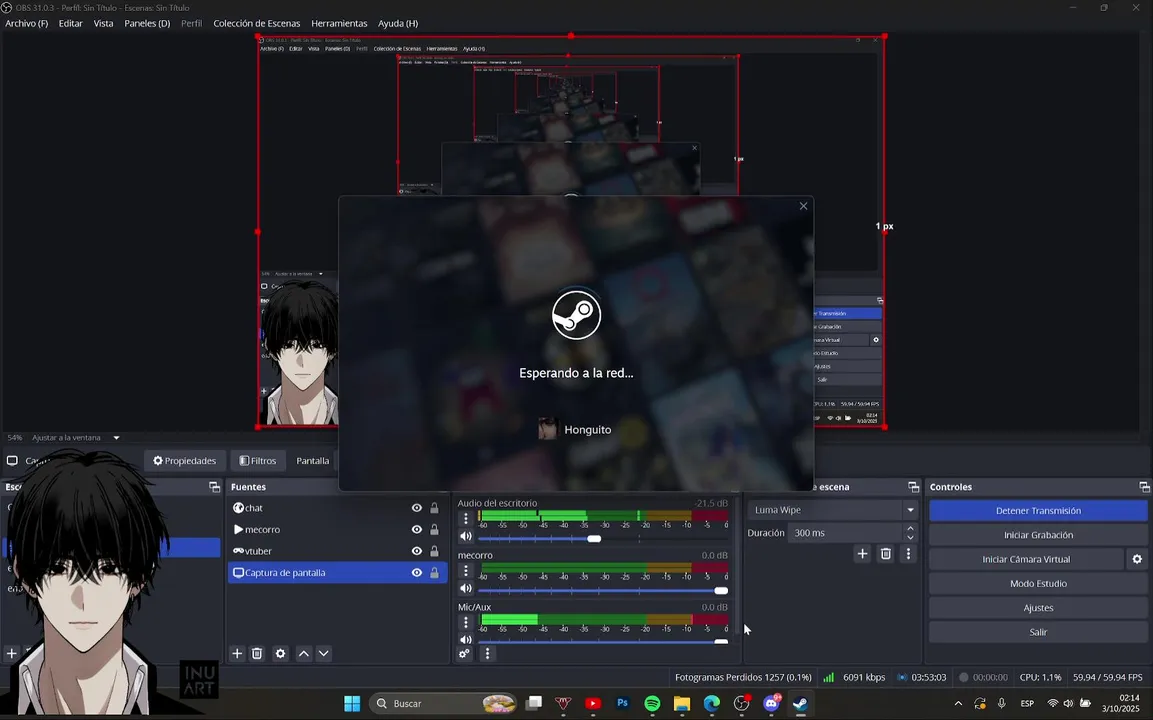Mute the mecorro audio track speaker icon
This screenshot has width=1153, height=720.
[x=465, y=588]
